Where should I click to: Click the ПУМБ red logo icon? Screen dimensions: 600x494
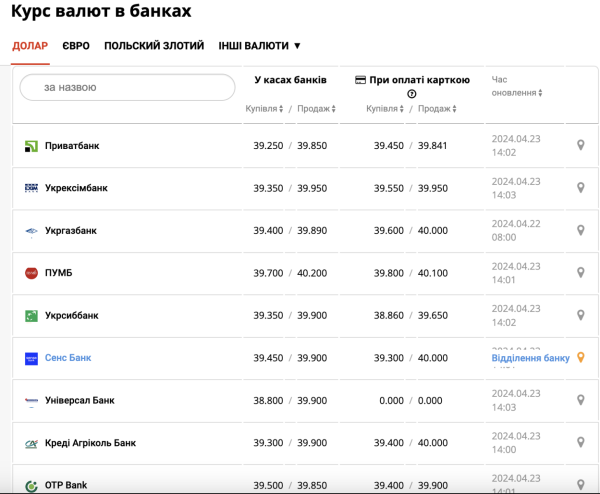point(31,273)
